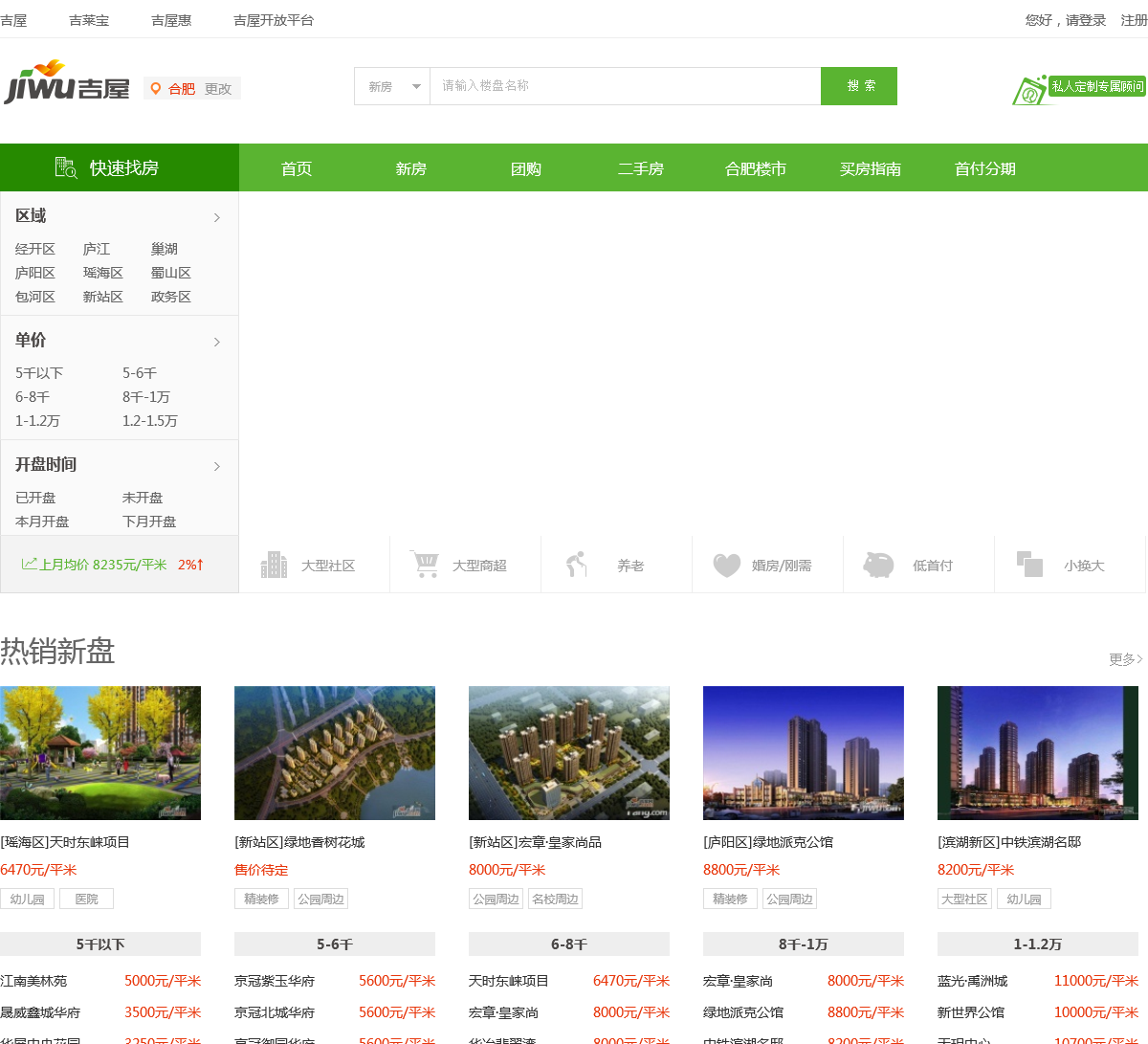Select the 低首付 piggy bank icon
1148x1044 pixels.
click(877, 565)
